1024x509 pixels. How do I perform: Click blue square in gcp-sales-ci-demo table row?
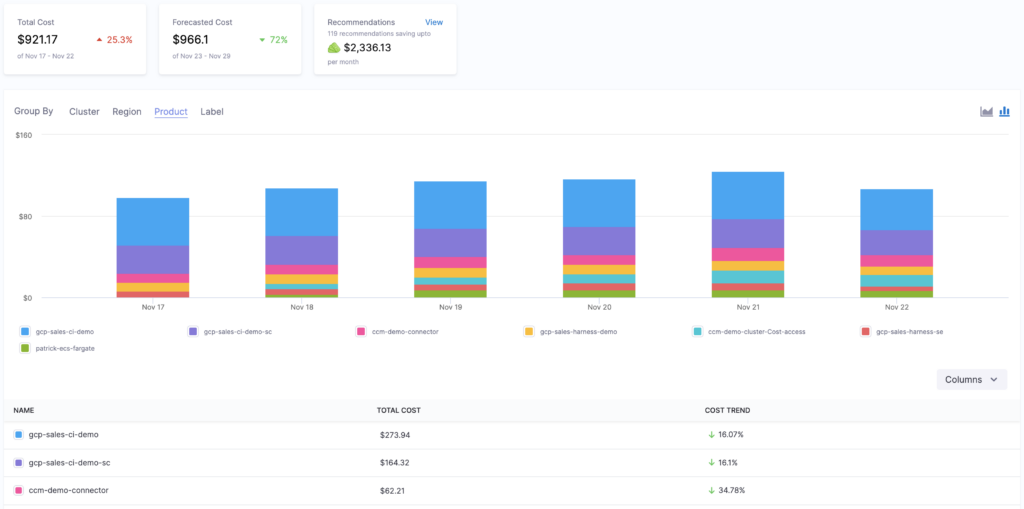[18, 435]
